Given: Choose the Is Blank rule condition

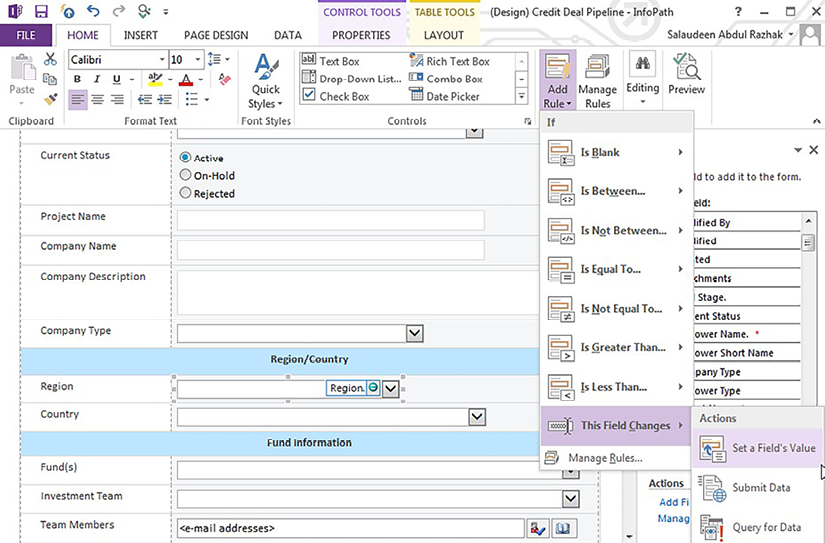Looking at the screenshot, I should (x=616, y=152).
